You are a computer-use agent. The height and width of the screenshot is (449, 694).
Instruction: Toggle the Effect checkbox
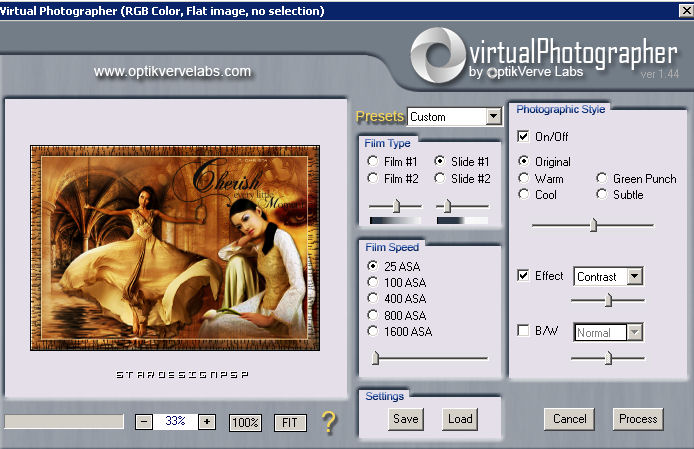click(523, 275)
